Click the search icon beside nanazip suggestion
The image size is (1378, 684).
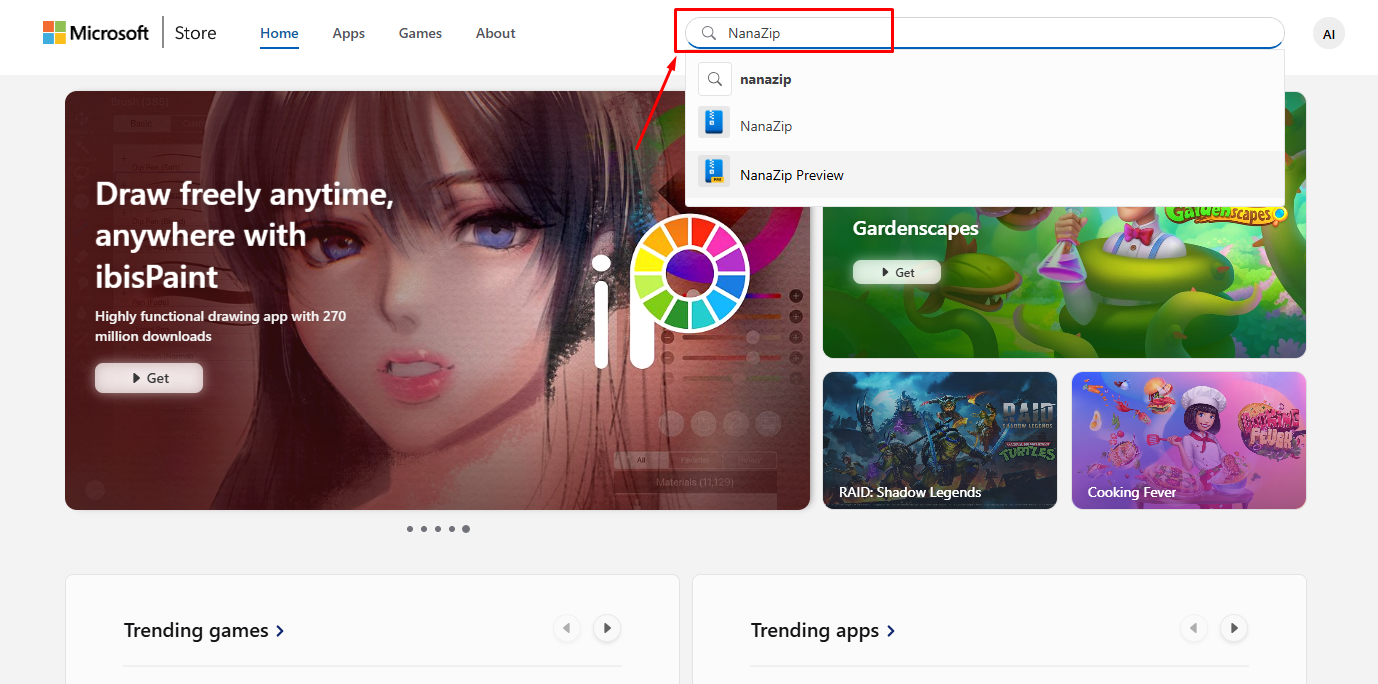click(714, 78)
